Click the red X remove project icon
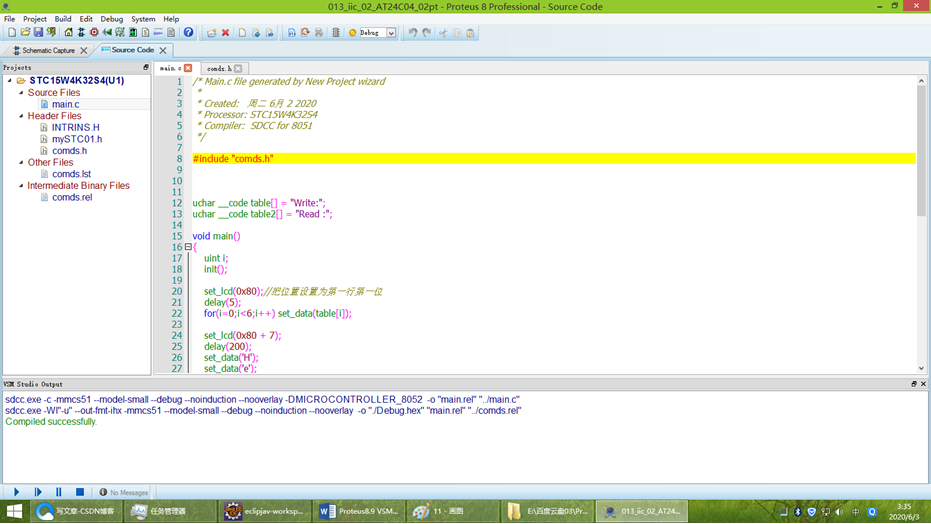This screenshot has width=931, height=524. [x=226, y=33]
